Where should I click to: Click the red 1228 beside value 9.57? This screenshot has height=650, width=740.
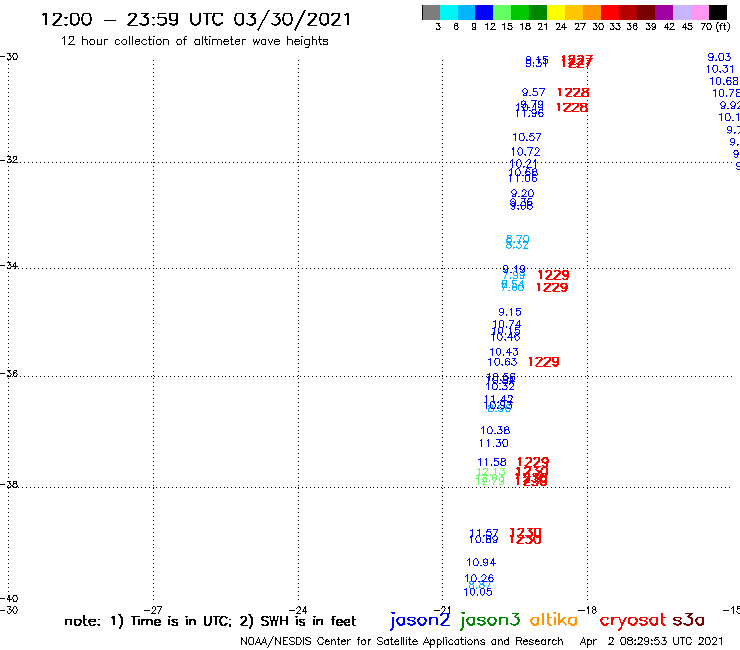point(573,93)
